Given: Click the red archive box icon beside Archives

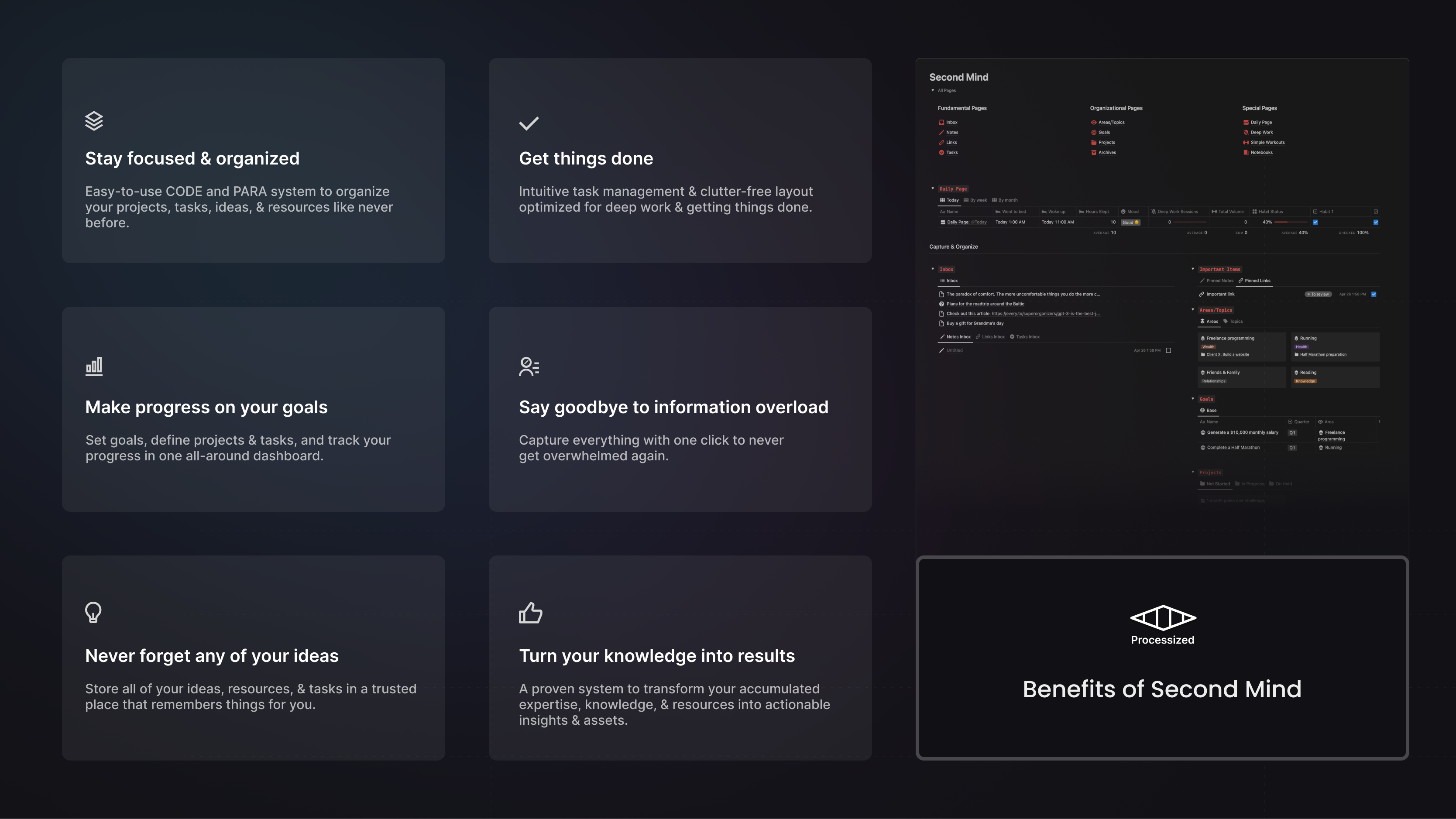Looking at the screenshot, I should 1094,153.
